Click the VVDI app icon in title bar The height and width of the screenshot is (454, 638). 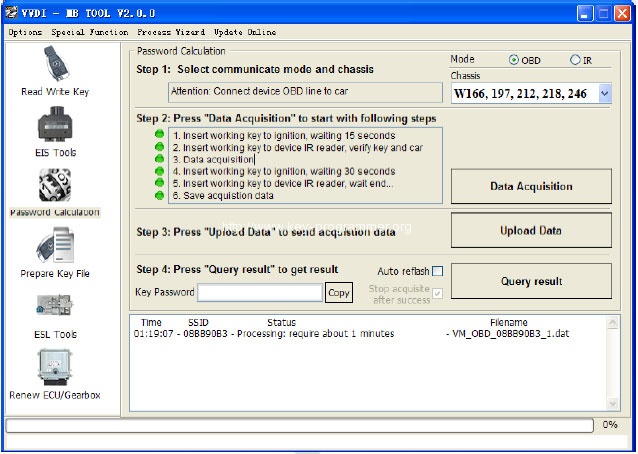point(11,13)
